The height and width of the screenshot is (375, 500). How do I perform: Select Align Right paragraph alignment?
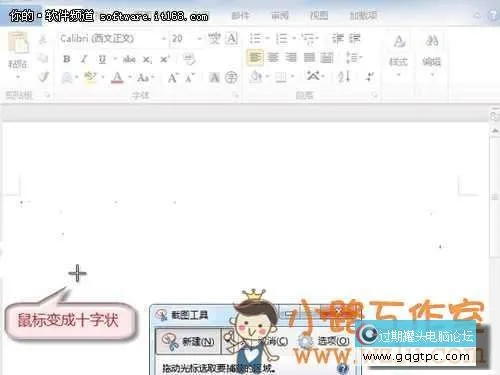pyautogui.click(x=291, y=58)
